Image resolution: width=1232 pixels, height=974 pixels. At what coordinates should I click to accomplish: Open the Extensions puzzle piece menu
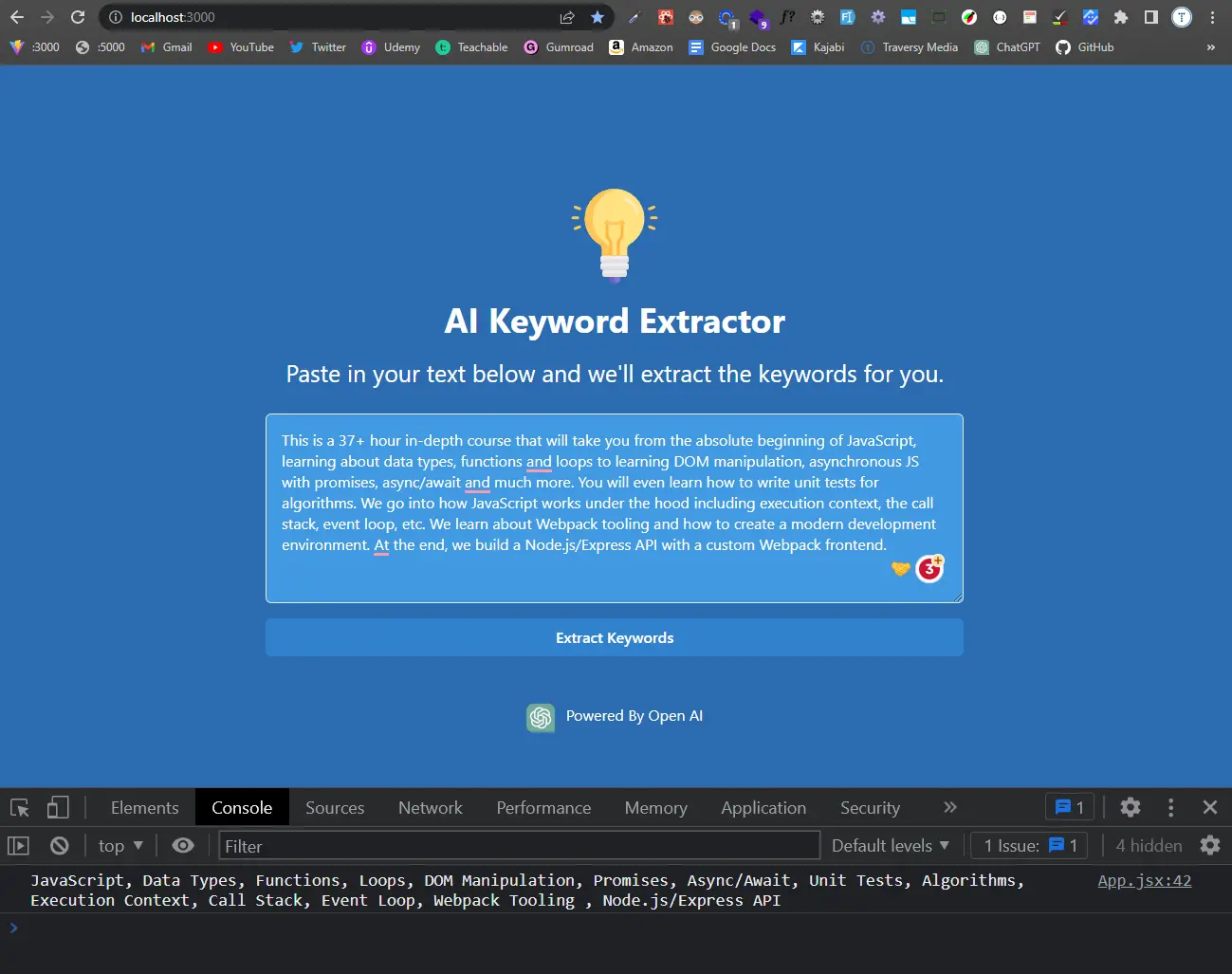[x=1121, y=17]
